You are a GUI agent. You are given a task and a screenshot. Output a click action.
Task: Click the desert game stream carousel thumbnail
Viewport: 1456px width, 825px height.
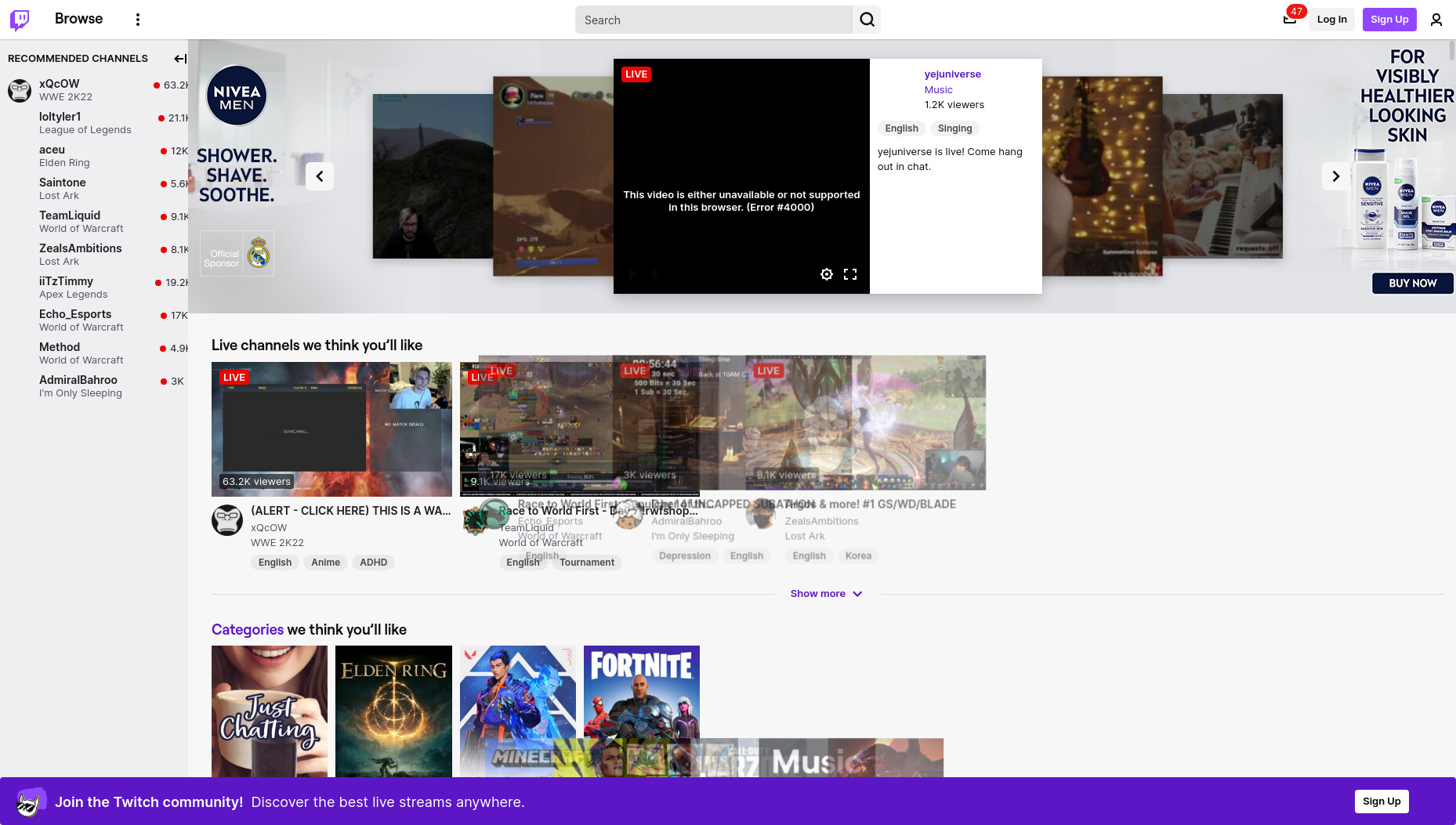click(552, 176)
